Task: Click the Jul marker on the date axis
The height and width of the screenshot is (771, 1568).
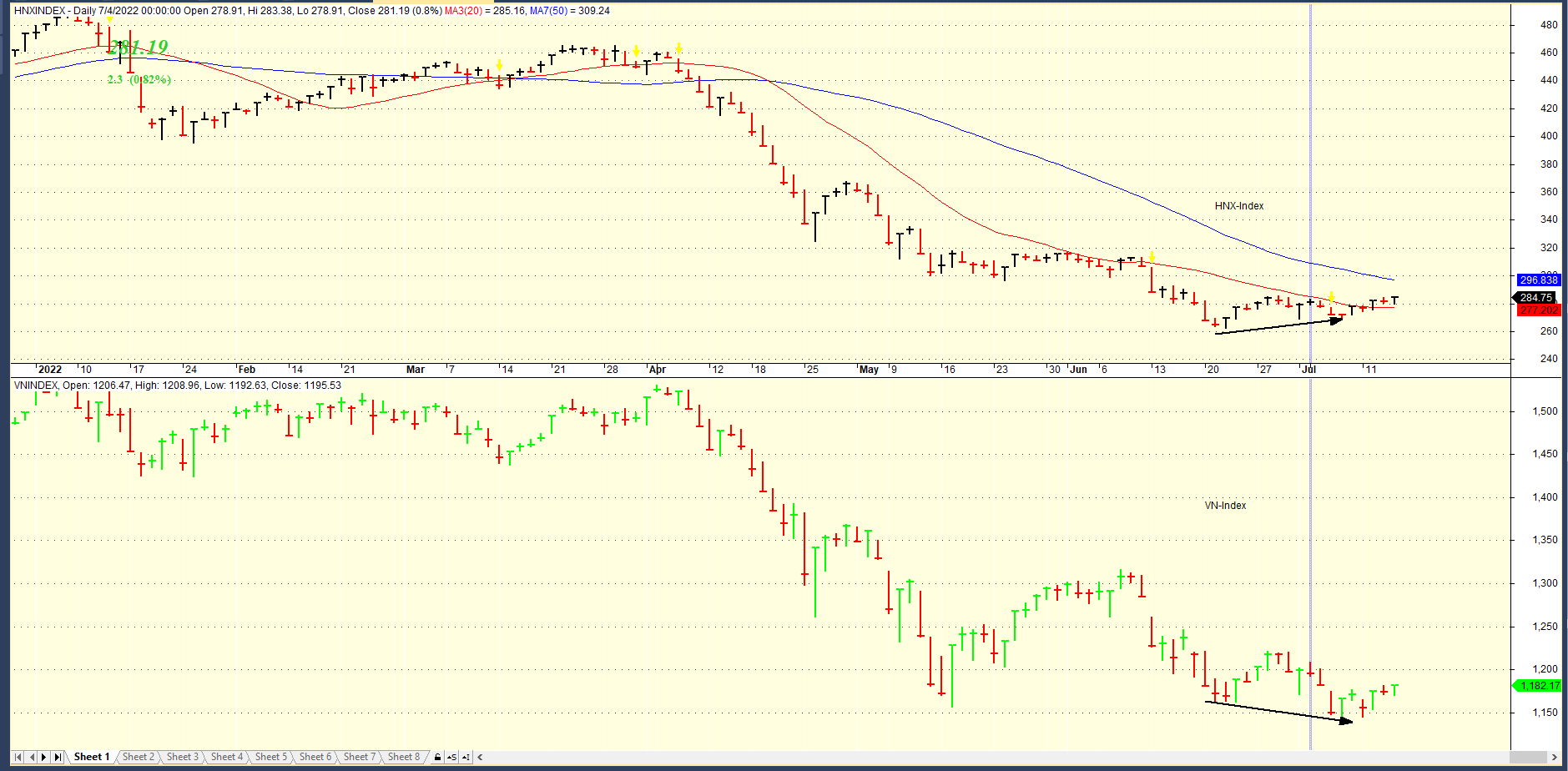Action: coord(1308,370)
